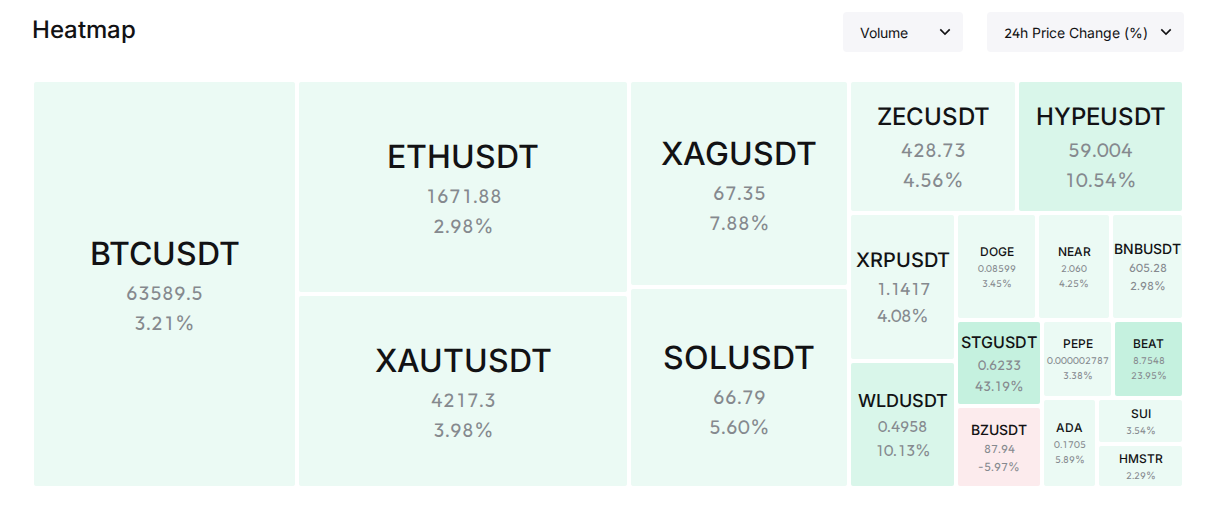Select the STGUSDT tile showing 43.19%
This screenshot has width=1216, height=520.
[998, 363]
